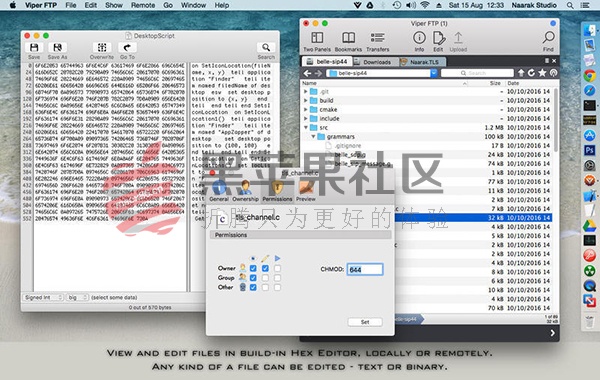
Task: Open the Signed Int type dropdown
Action: coord(43,297)
